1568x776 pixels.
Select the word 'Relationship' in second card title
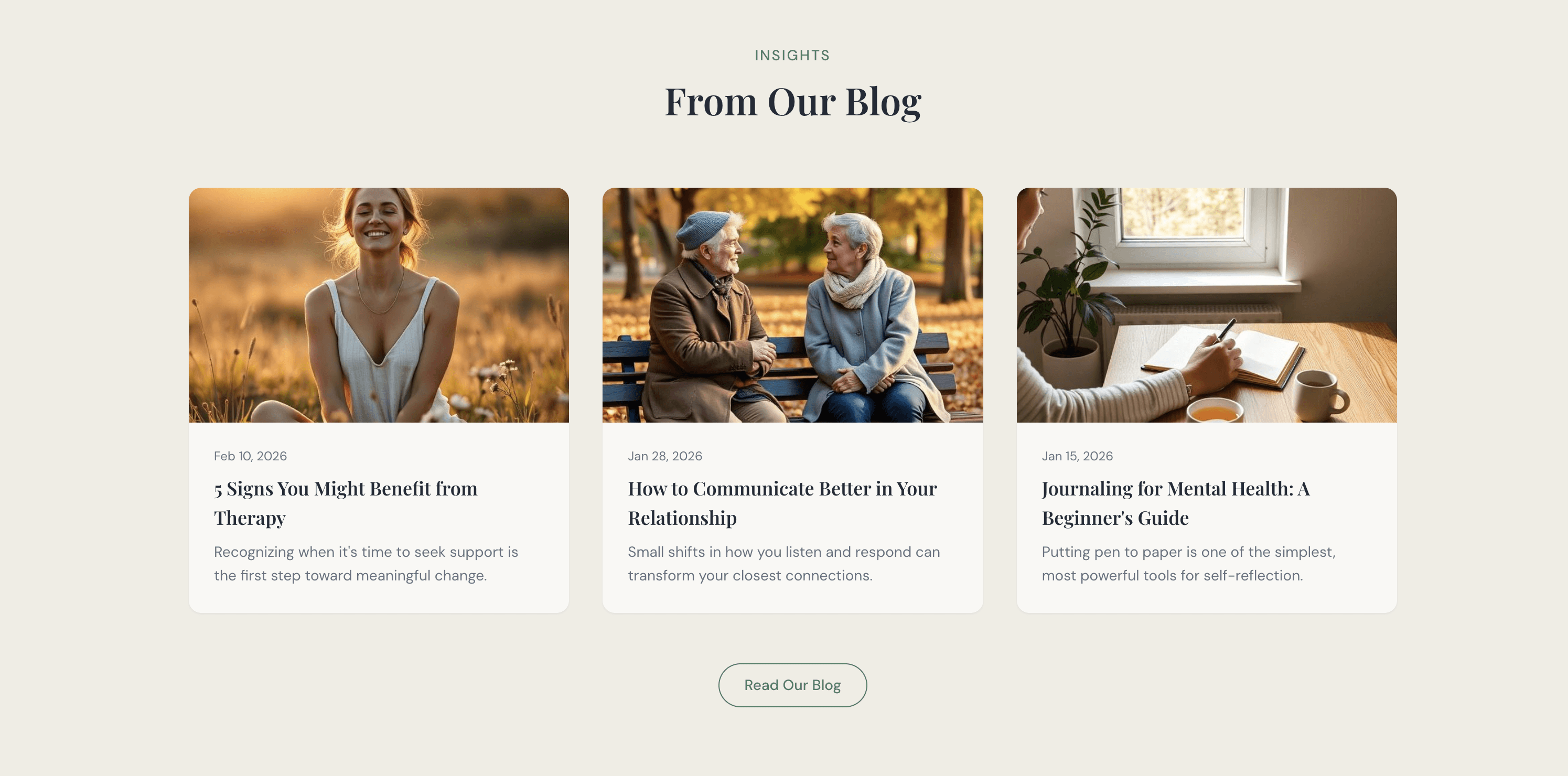[682, 518]
